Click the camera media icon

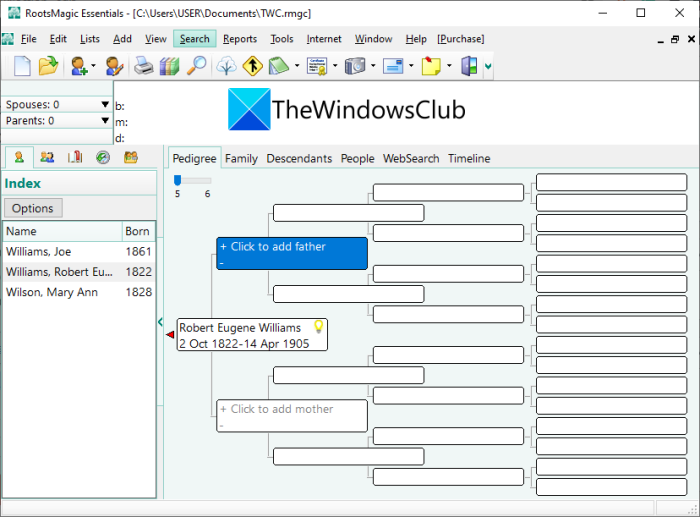coord(355,66)
